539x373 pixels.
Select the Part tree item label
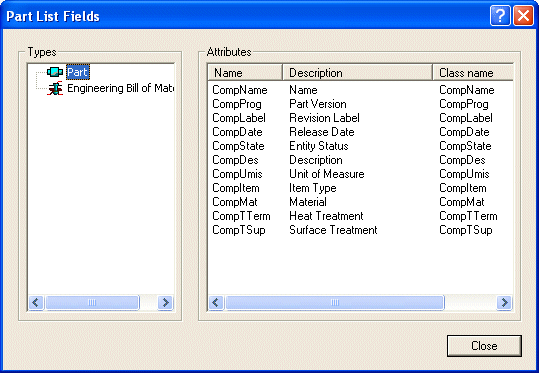coord(78,72)
